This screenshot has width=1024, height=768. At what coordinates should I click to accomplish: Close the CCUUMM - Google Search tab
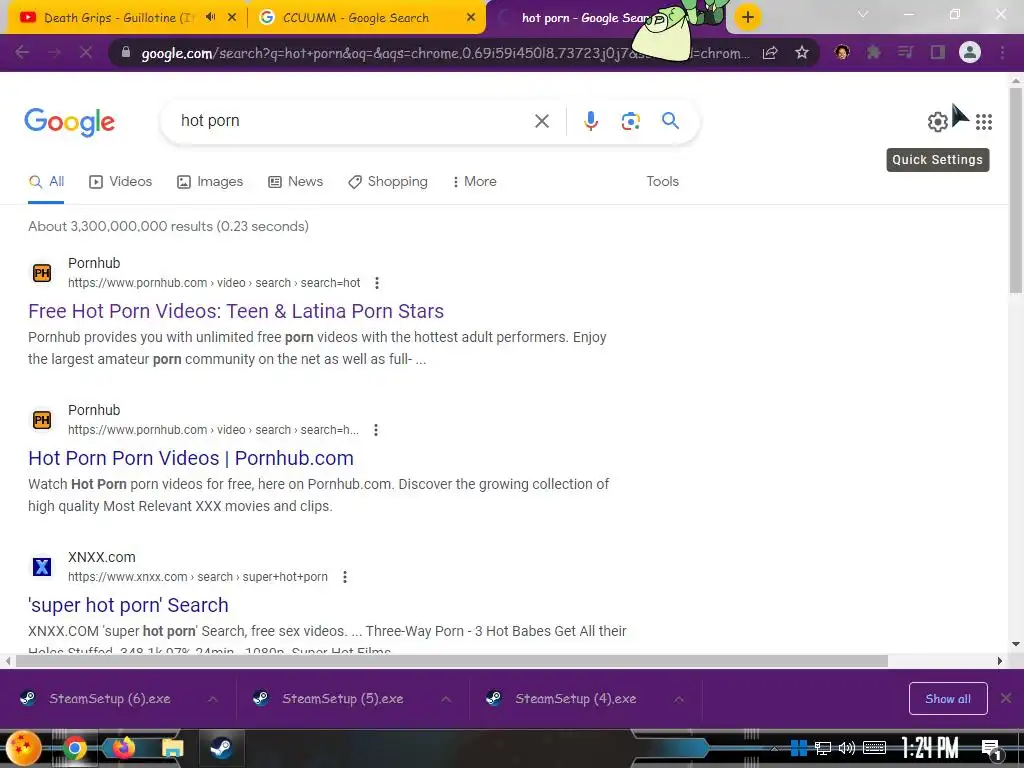pos(471,18)
